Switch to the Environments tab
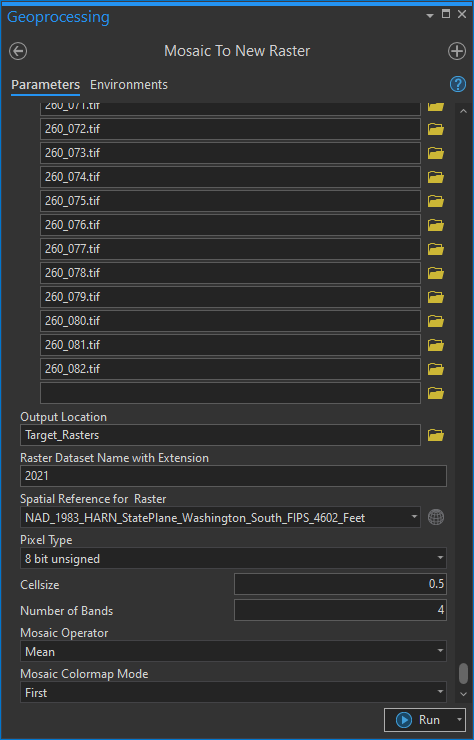The image size is (474, 740). tap(129, 85)
